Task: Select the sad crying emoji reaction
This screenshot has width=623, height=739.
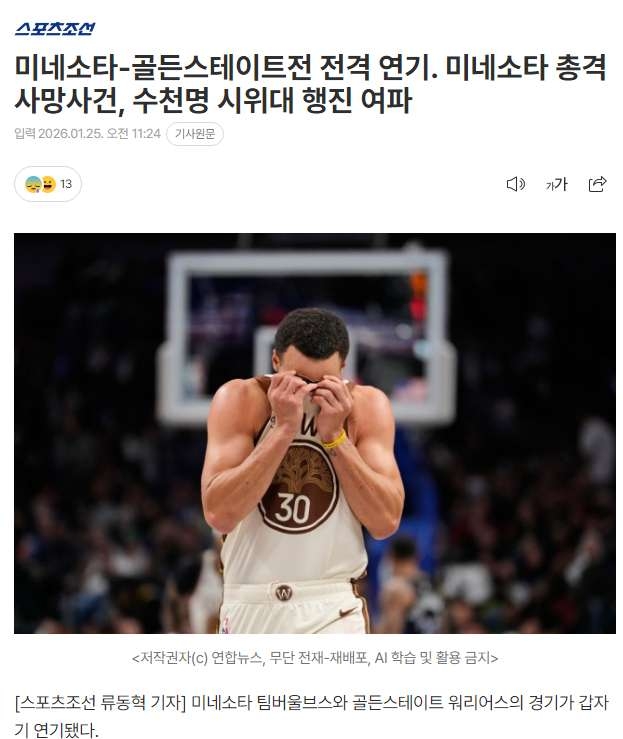Action: pos(33,184)
